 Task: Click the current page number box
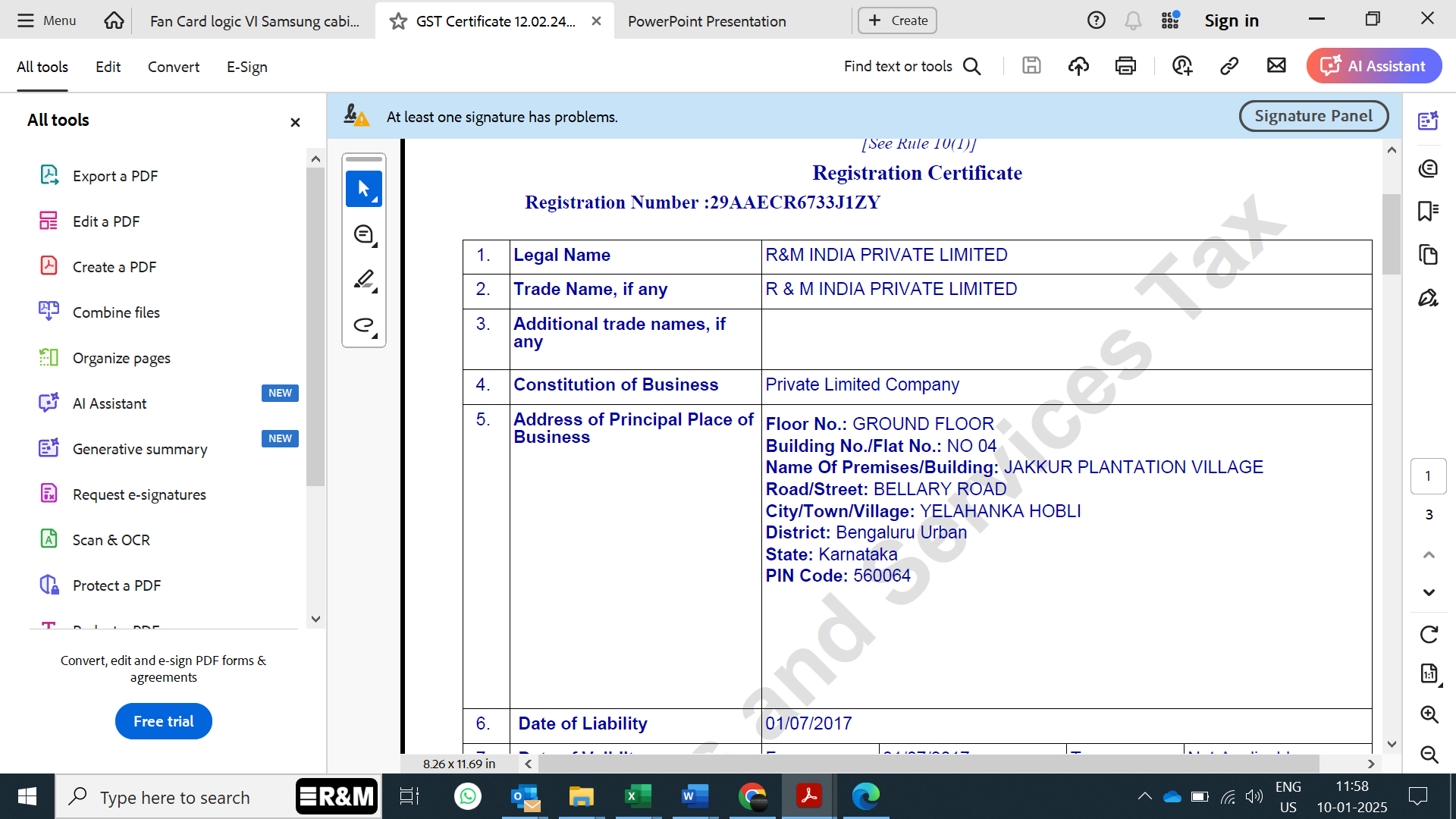tap(1429, 476)
